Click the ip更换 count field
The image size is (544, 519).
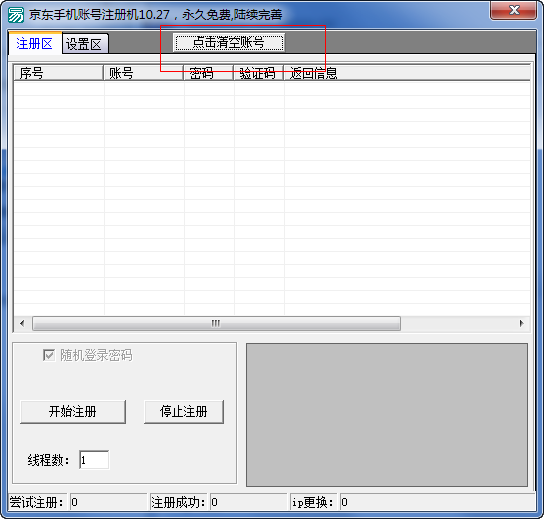point(437,502)
